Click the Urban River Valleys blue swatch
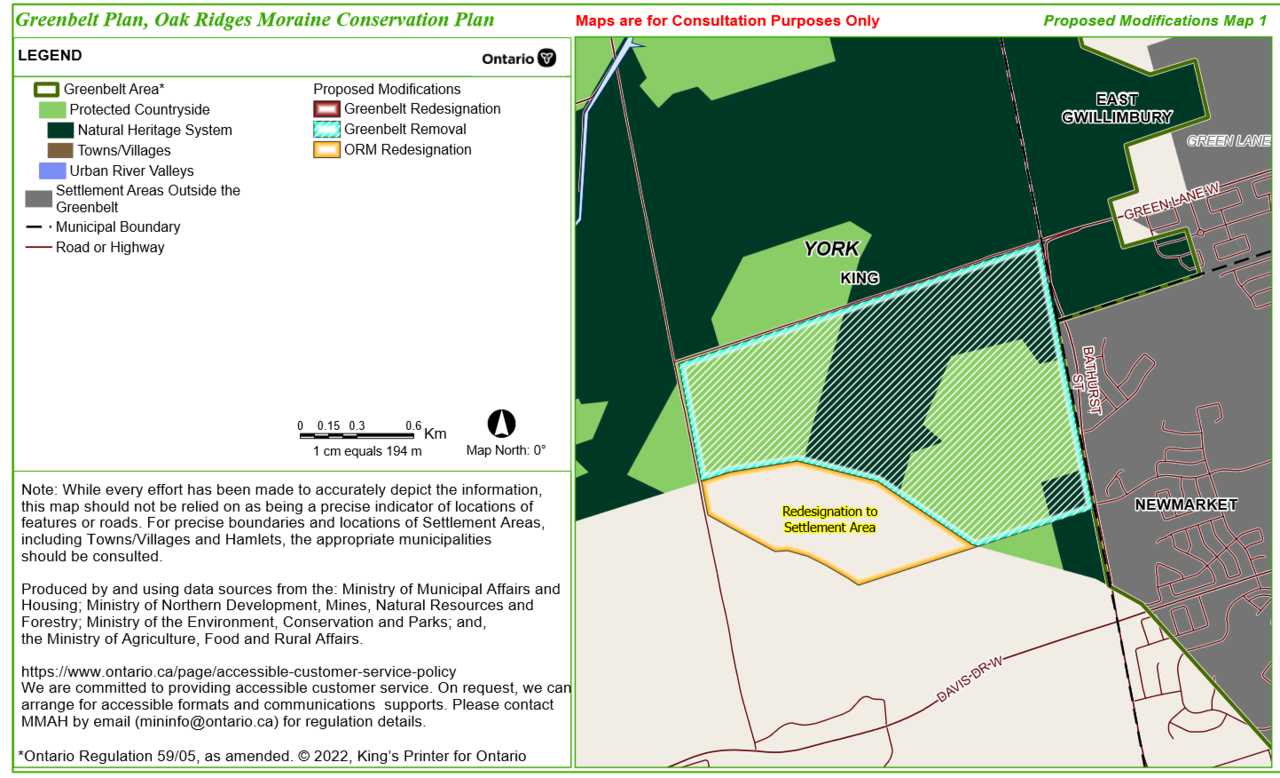This screenshot has width=1280, height=778. click(x=52, y=171)
